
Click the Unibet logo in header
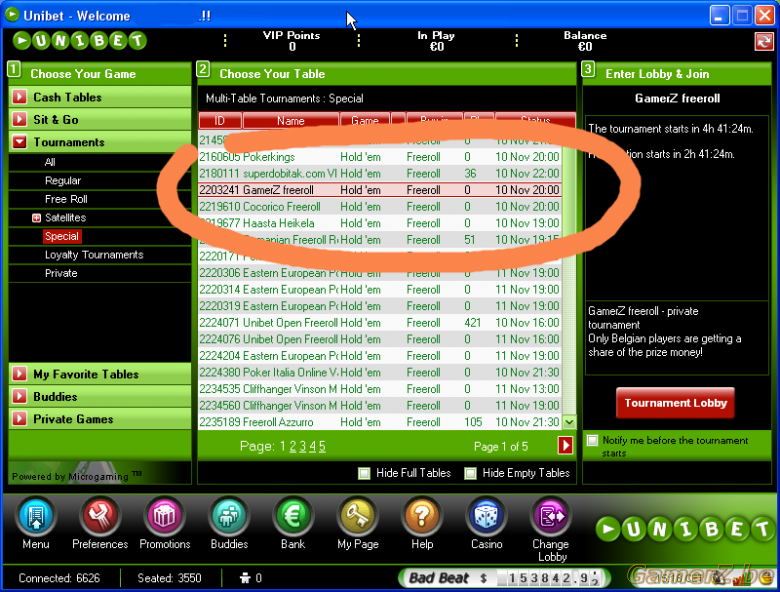pyautogui.click(x=80, y=41)
